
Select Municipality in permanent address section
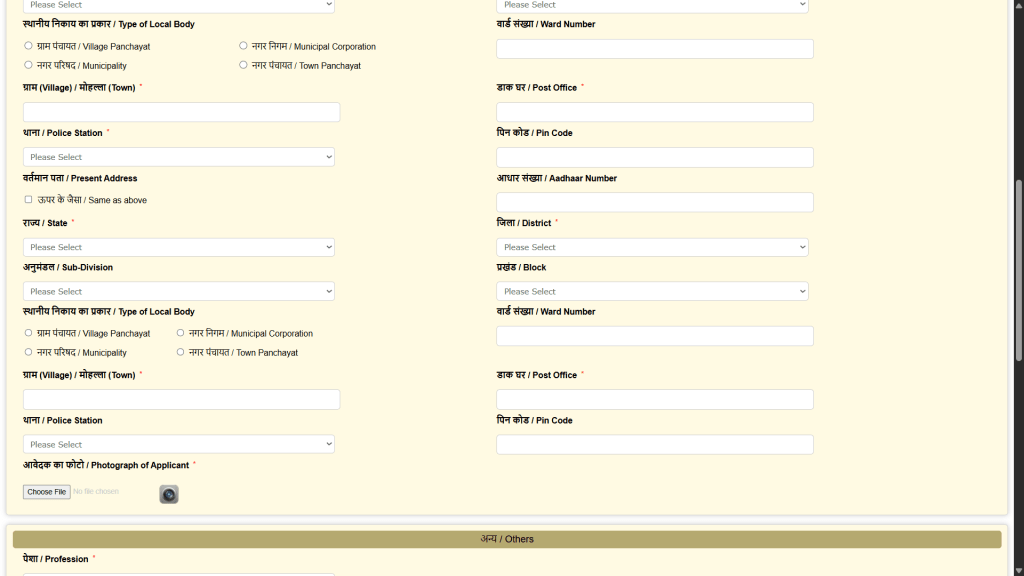tap(28, 65)
